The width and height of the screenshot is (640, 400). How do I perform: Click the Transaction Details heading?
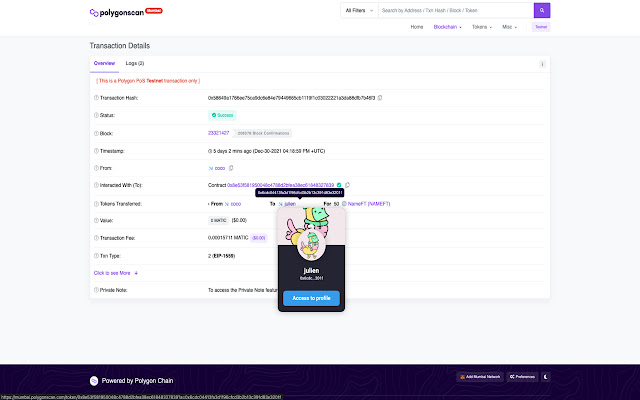coord(120,46)
